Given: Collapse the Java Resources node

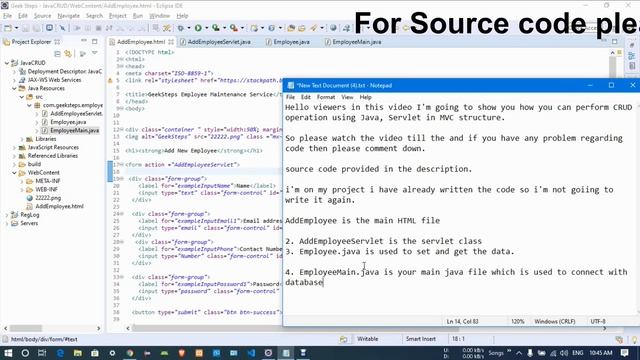Looking at the screenshot, I should point(14,88).
